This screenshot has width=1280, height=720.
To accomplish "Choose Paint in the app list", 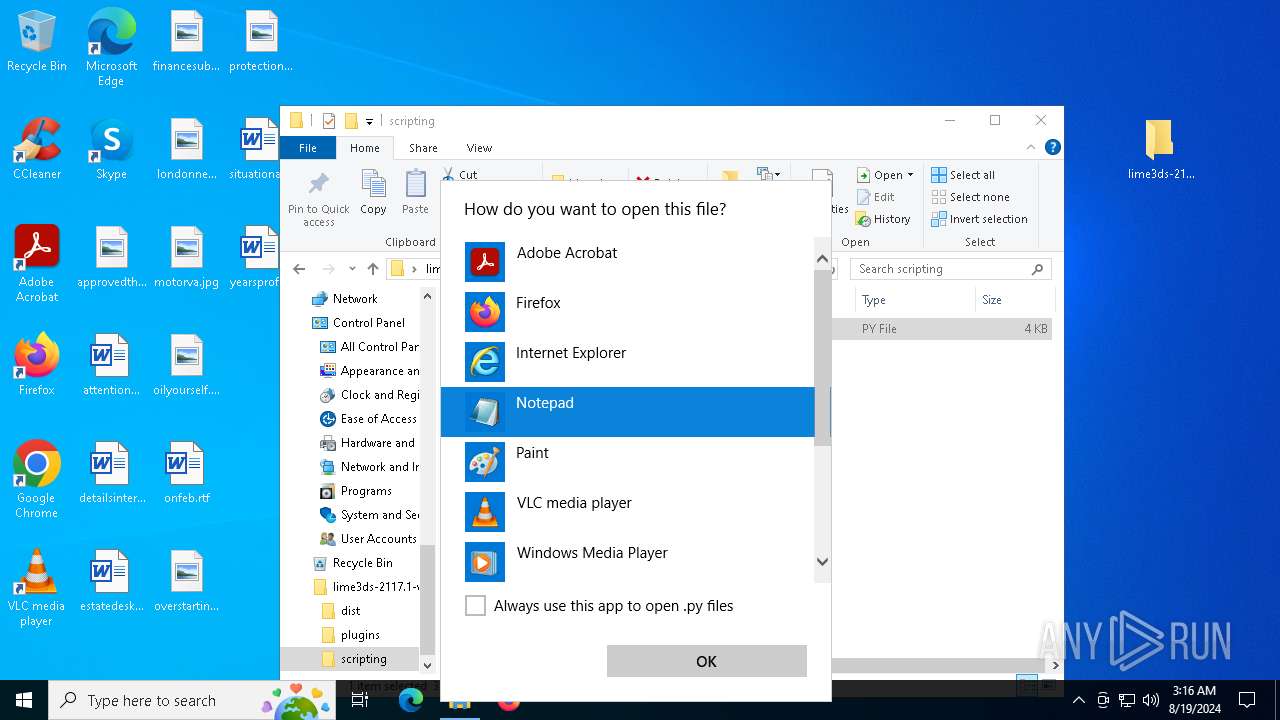I will point(628,462).
